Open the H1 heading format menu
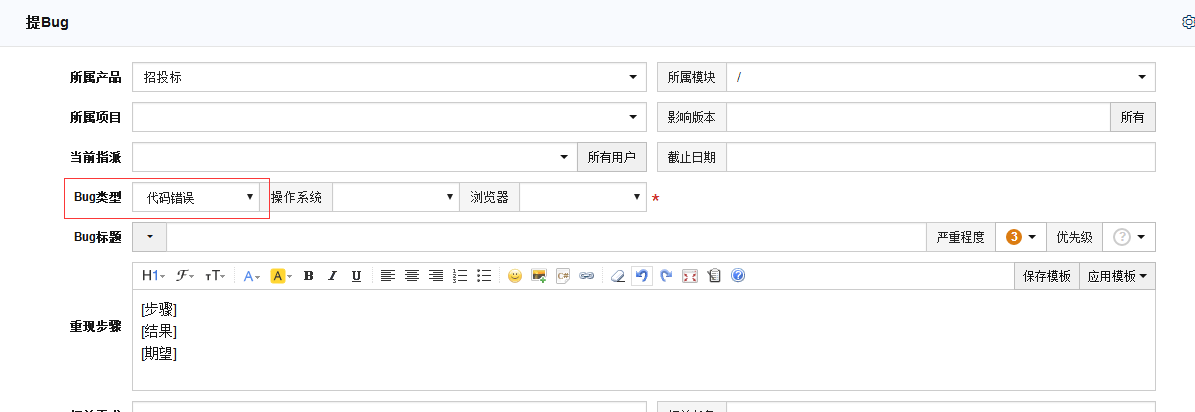1195x412 pixels. point(153,276)
